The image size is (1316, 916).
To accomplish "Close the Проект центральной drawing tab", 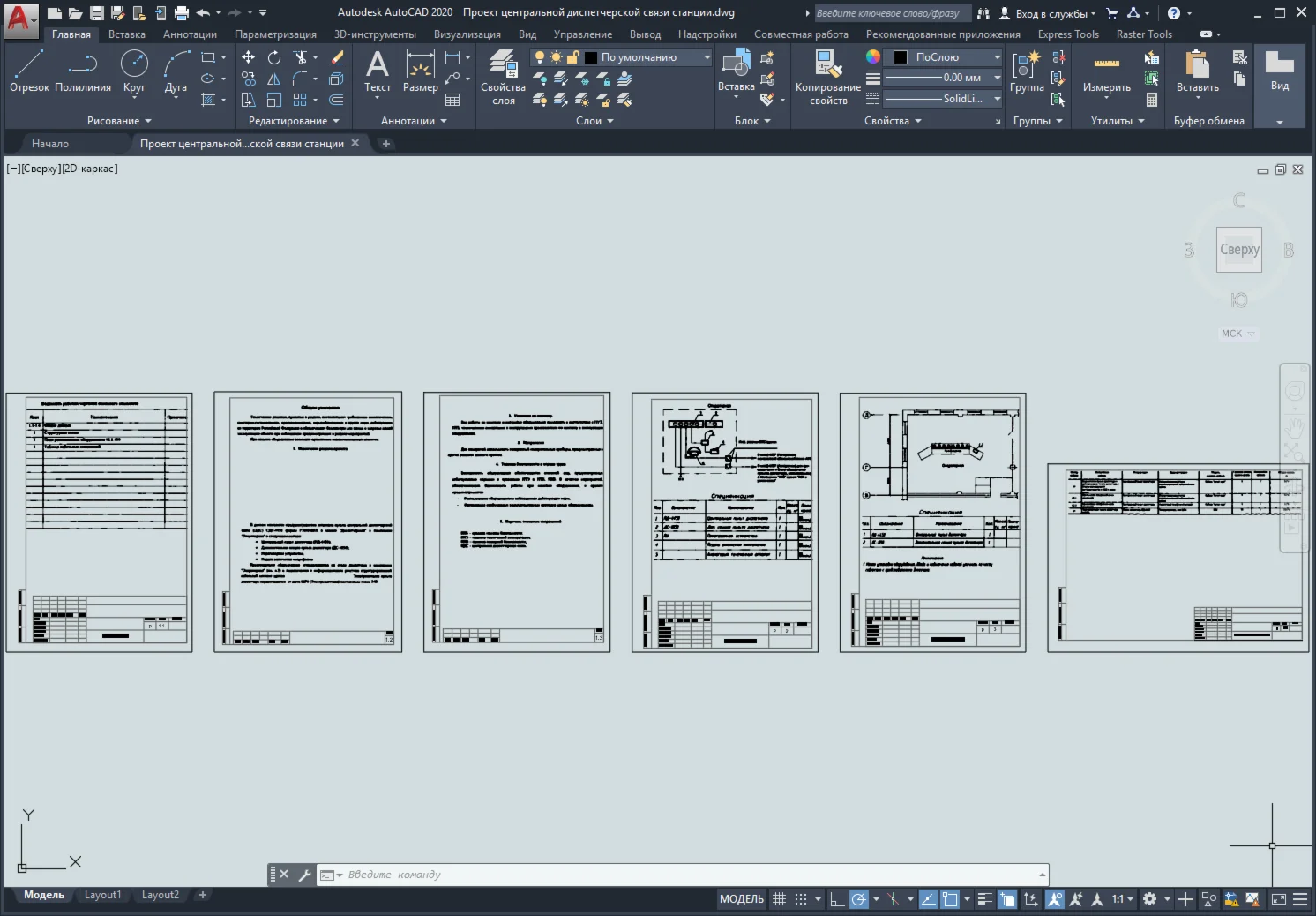I will coord(355,143).
